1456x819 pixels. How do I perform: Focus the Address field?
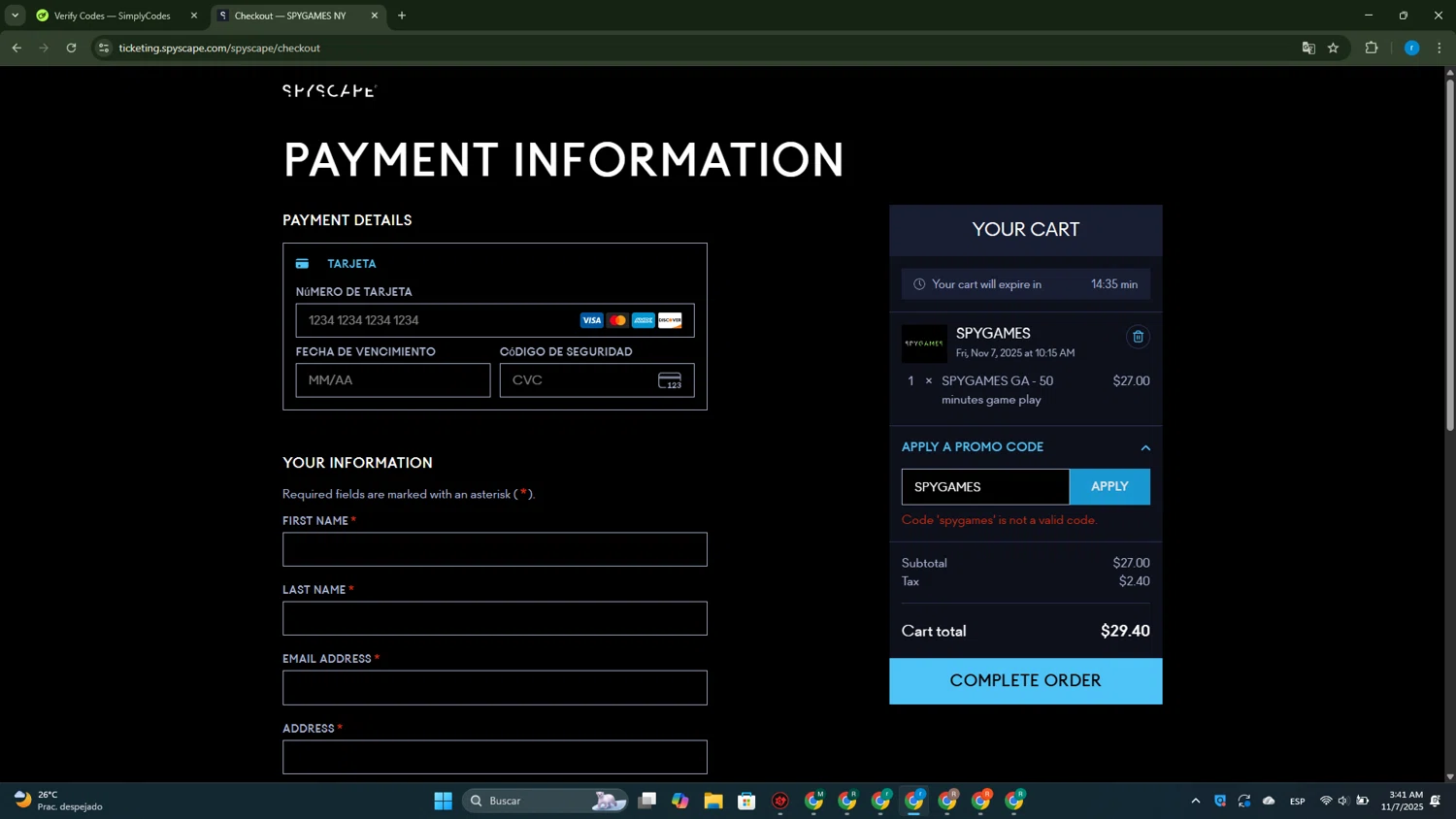(x=495, y=757)
